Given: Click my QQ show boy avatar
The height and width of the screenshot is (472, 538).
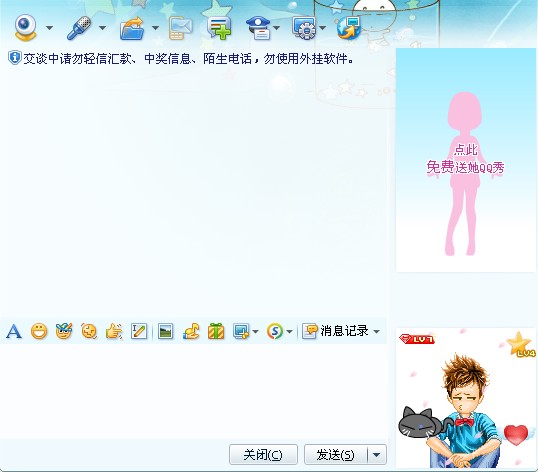Looking at the screenshot, I should coord(466,398).
